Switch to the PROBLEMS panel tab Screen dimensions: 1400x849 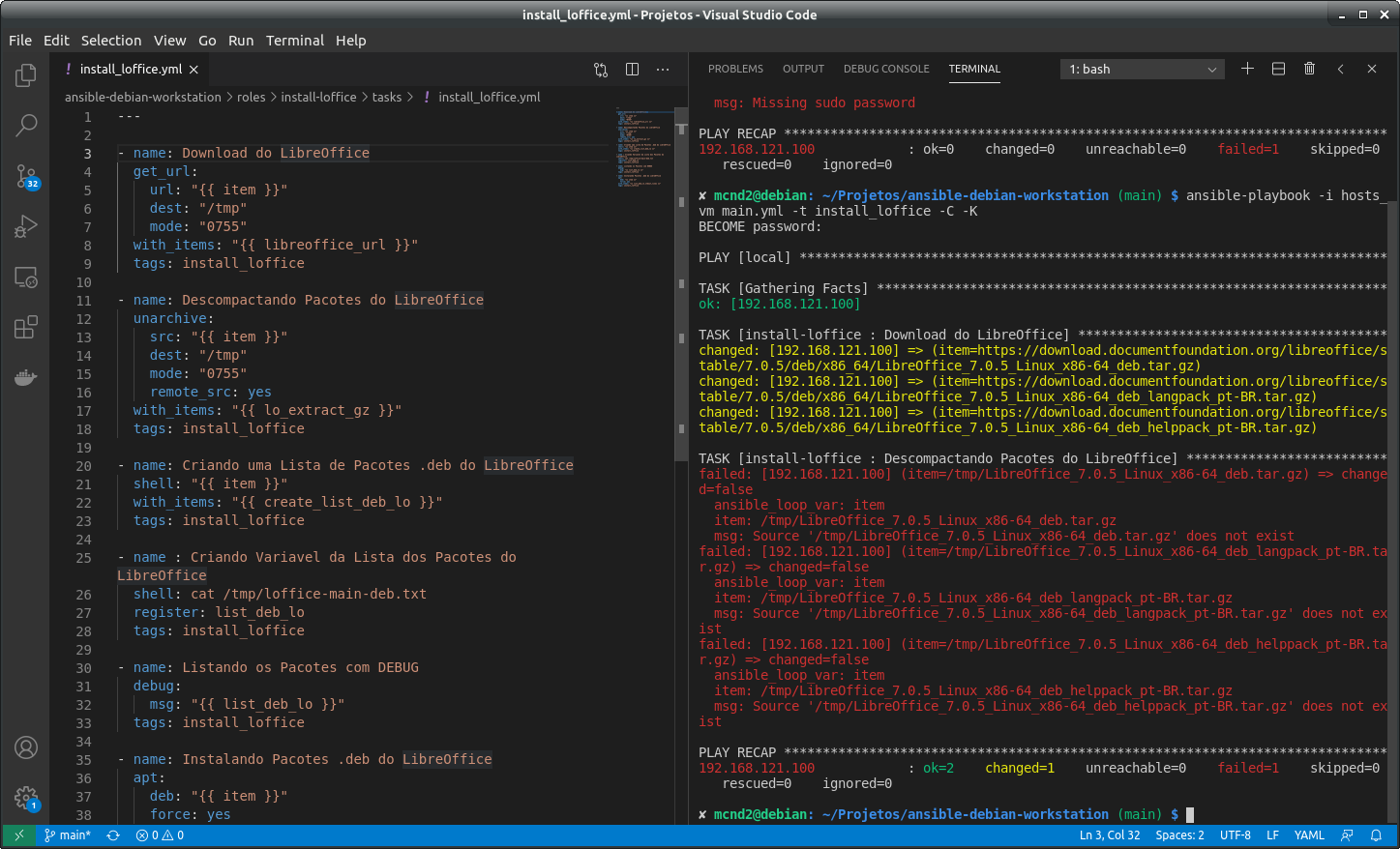point(735,70)
